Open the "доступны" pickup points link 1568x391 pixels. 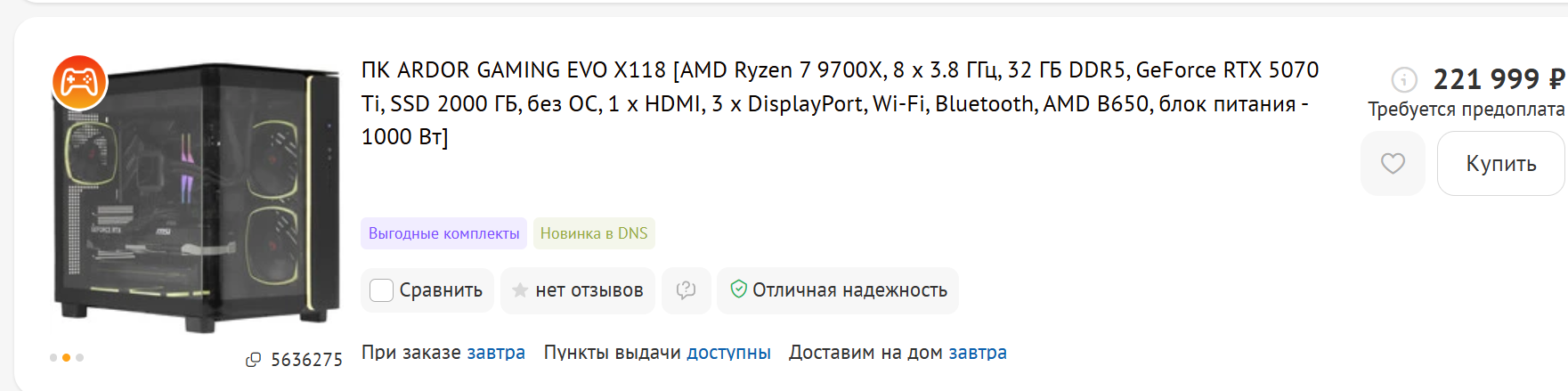point(728,353)
